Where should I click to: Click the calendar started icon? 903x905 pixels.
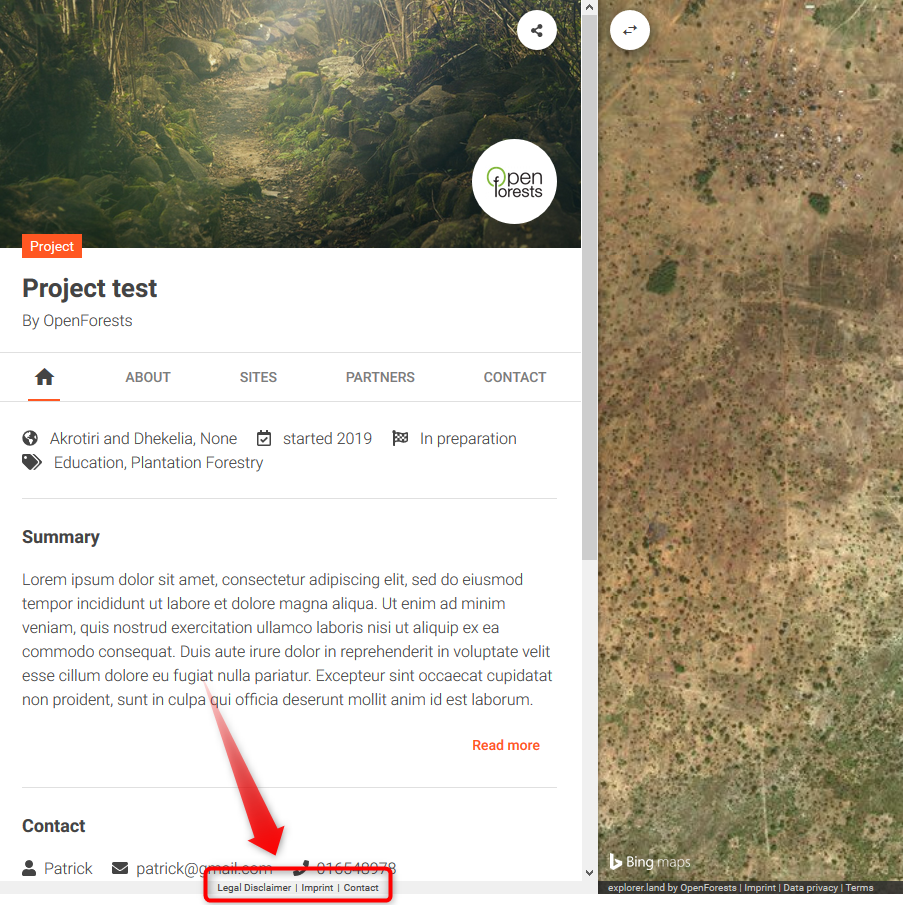[x=264, y=438]
